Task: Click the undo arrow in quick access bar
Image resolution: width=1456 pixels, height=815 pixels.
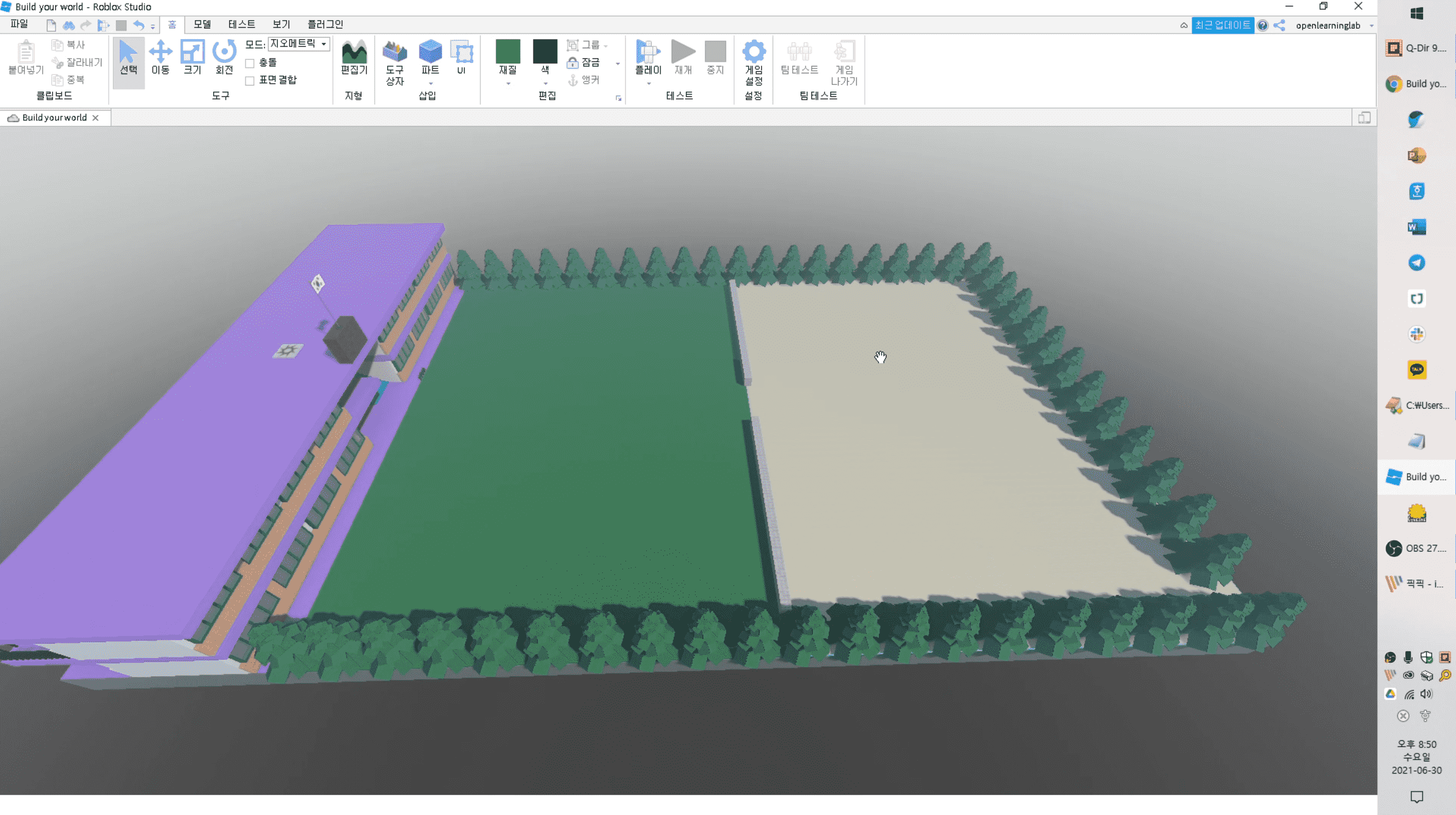Action: (139, 25)
